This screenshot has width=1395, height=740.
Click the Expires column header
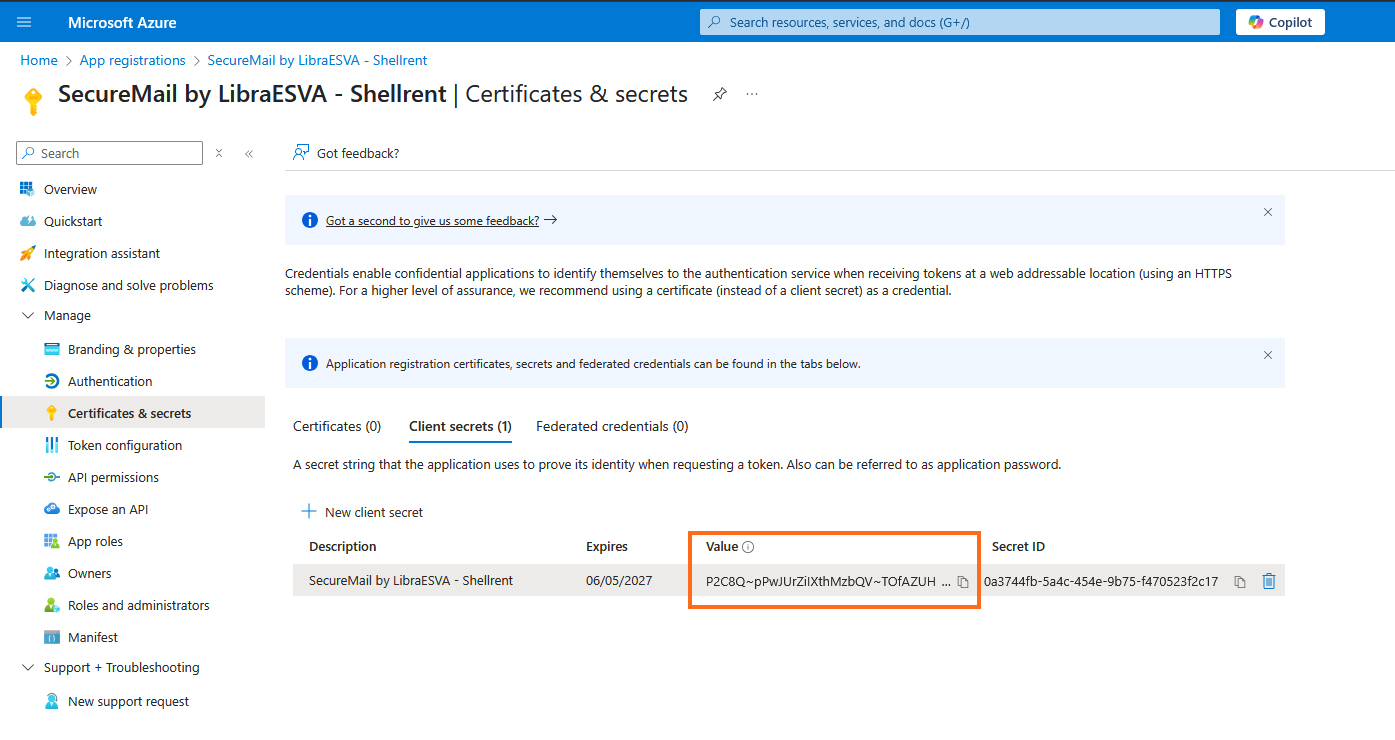point(607,547)
